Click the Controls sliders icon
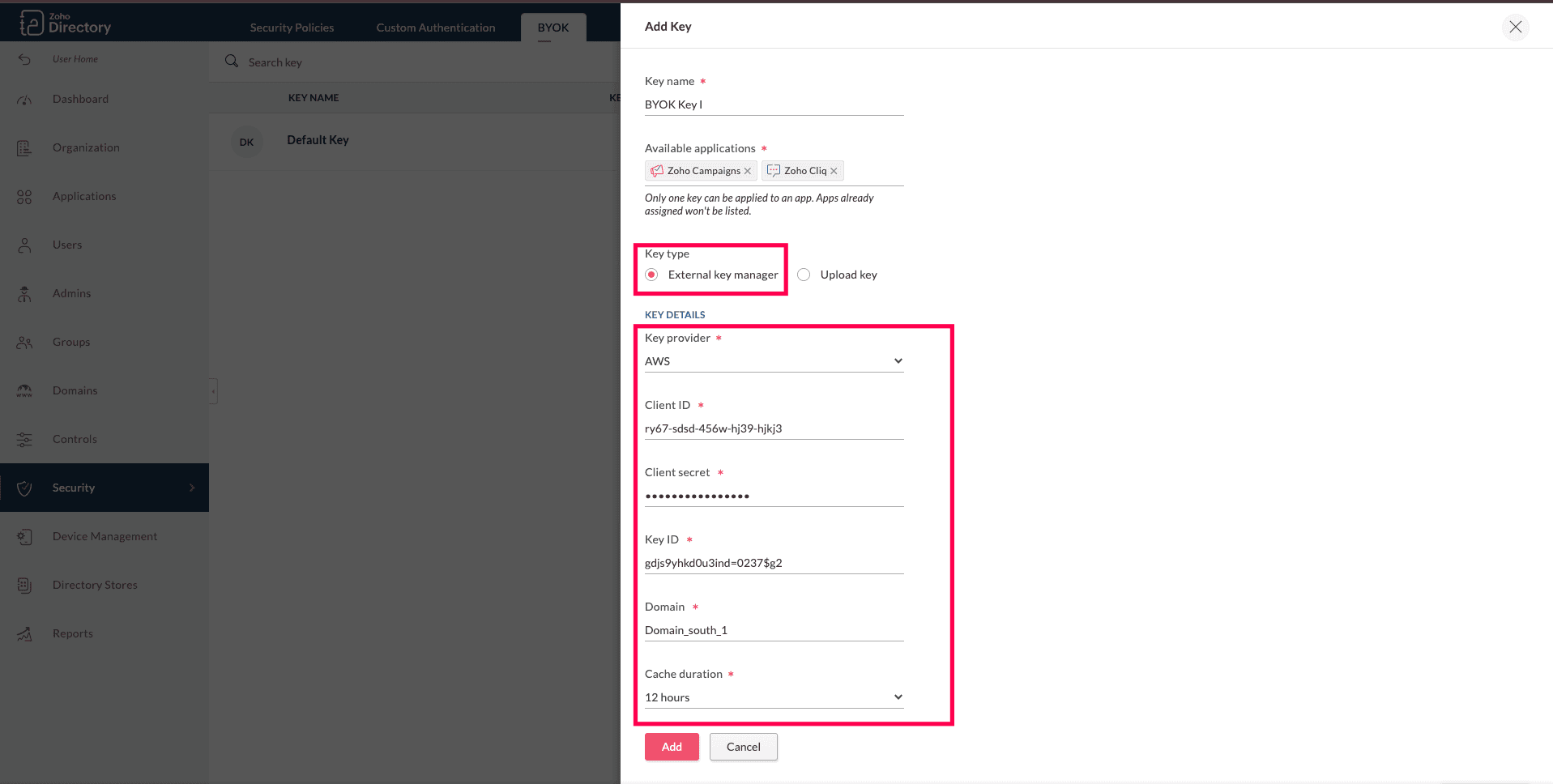1553x784 pixels. pos(24,440)
